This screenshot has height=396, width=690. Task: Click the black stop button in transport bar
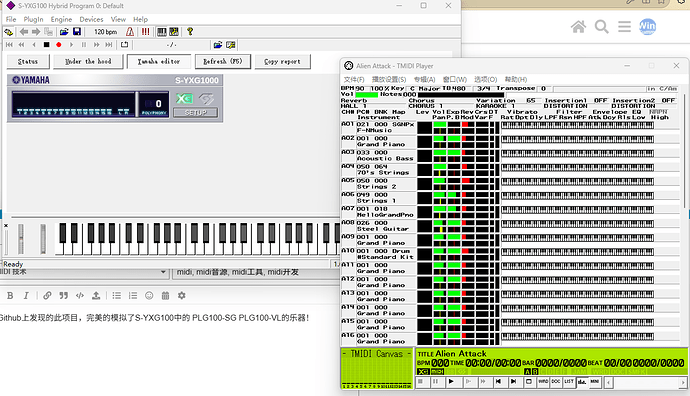47,45
